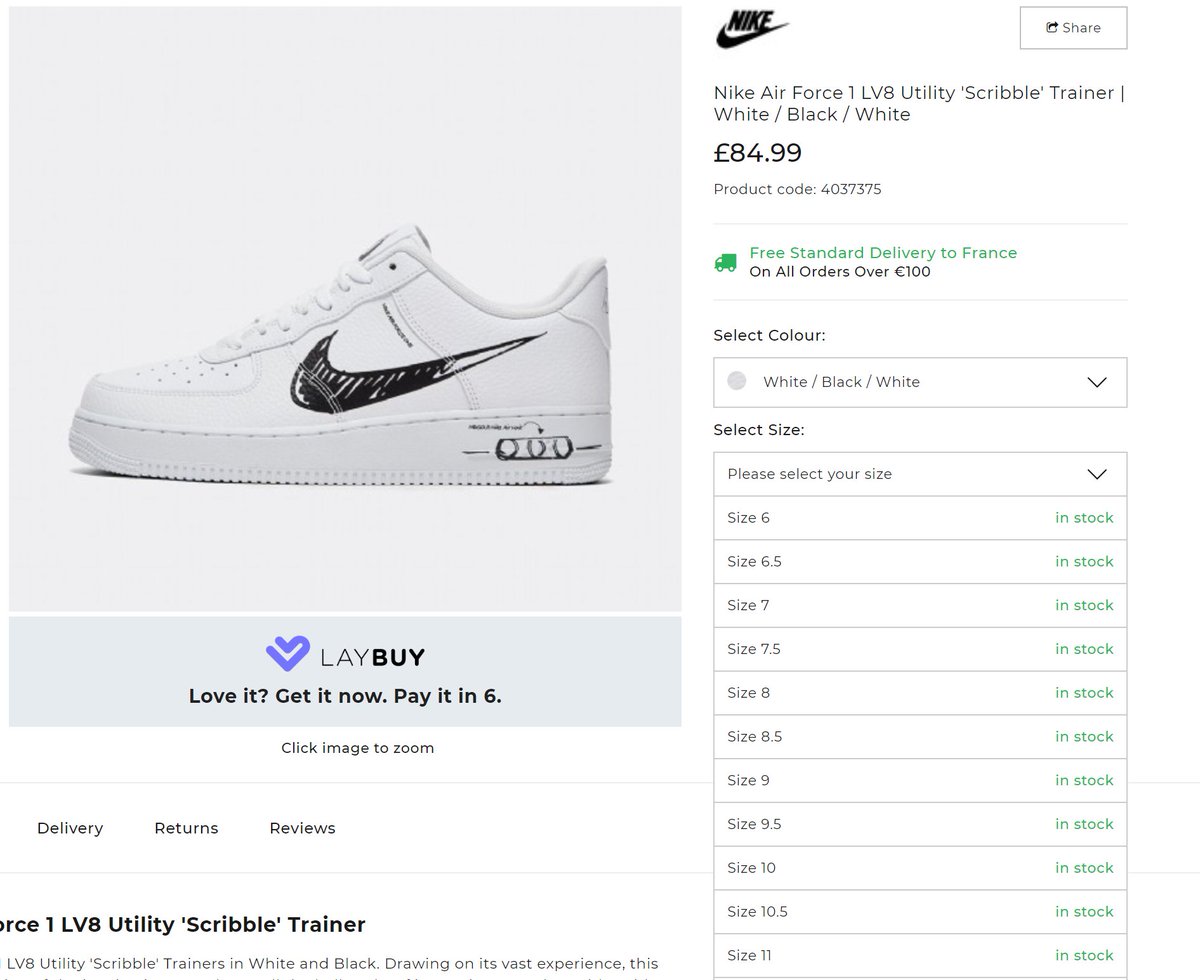Choose Size 7.5 from the list

pos(920,649)
